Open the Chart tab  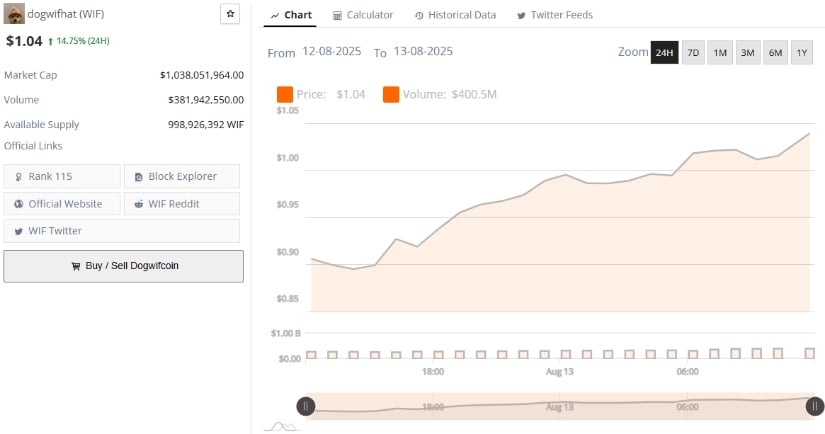290,15
